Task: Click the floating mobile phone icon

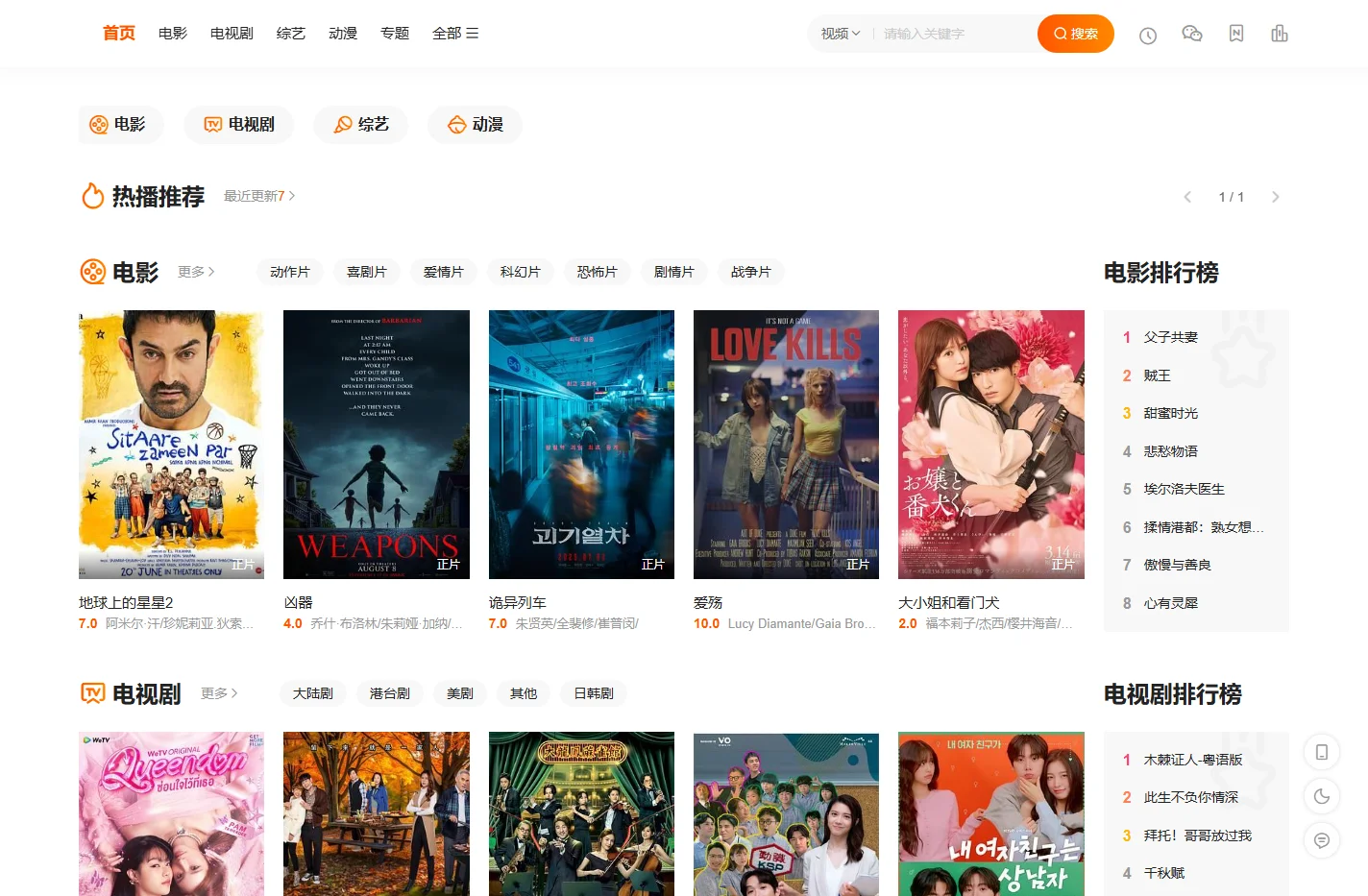Action: coord(1322,752)
